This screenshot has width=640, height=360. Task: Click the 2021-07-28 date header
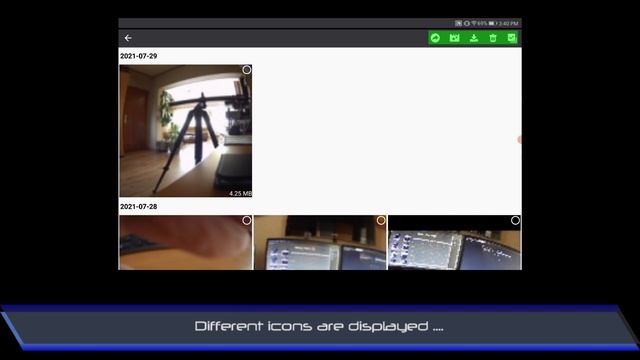(x=138, y=207)
